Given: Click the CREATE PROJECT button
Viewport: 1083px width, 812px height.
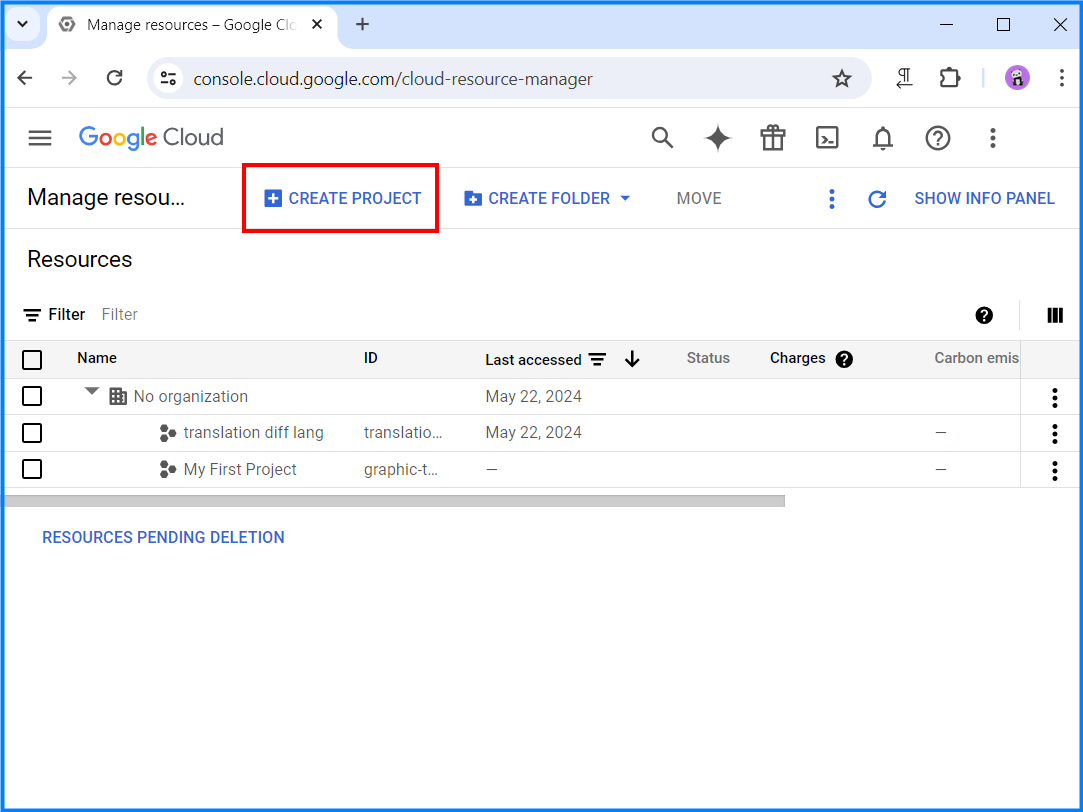Looking at the screenshot, I should click(340, 198).
